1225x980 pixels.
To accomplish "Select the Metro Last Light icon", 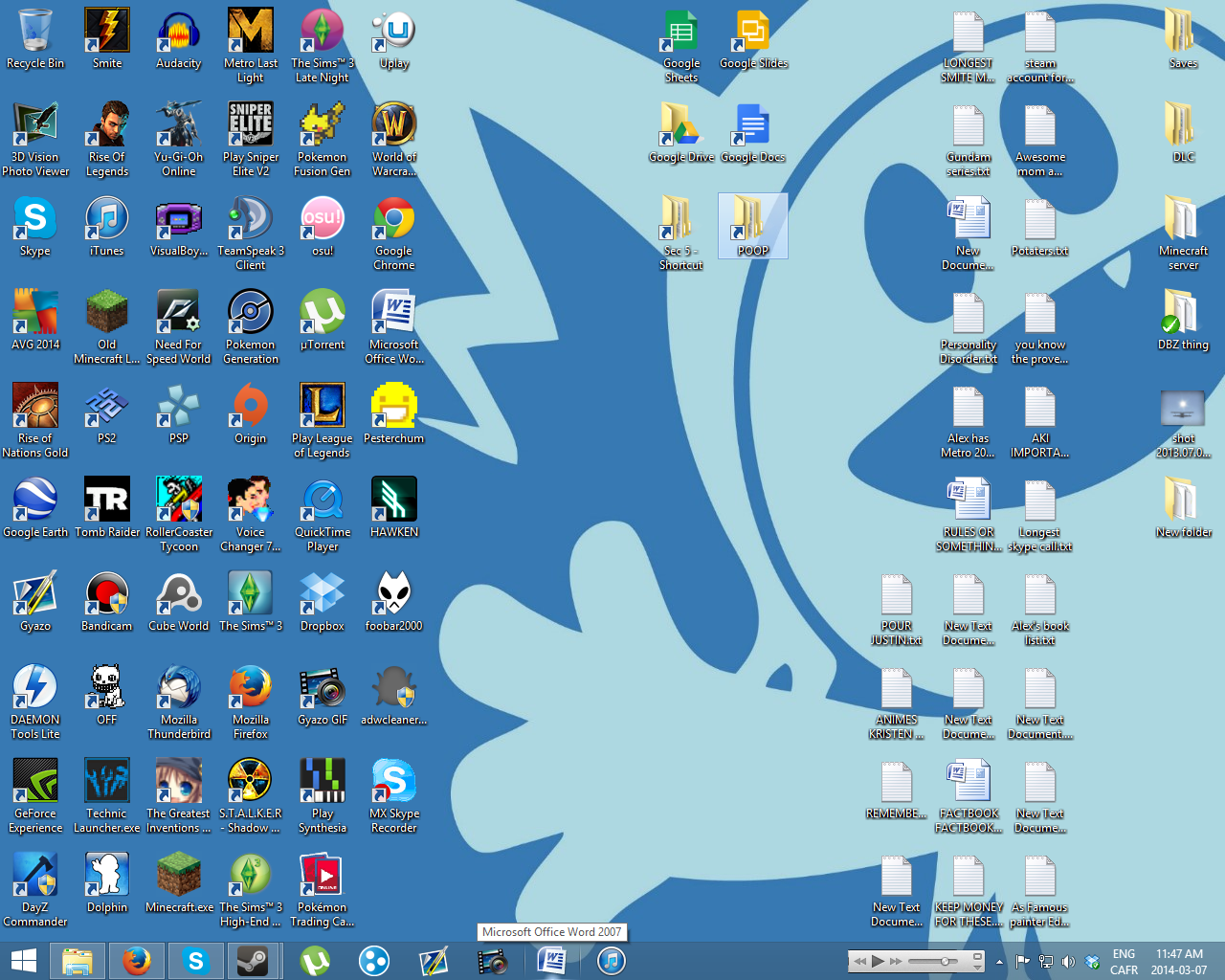I will point(251,46).
